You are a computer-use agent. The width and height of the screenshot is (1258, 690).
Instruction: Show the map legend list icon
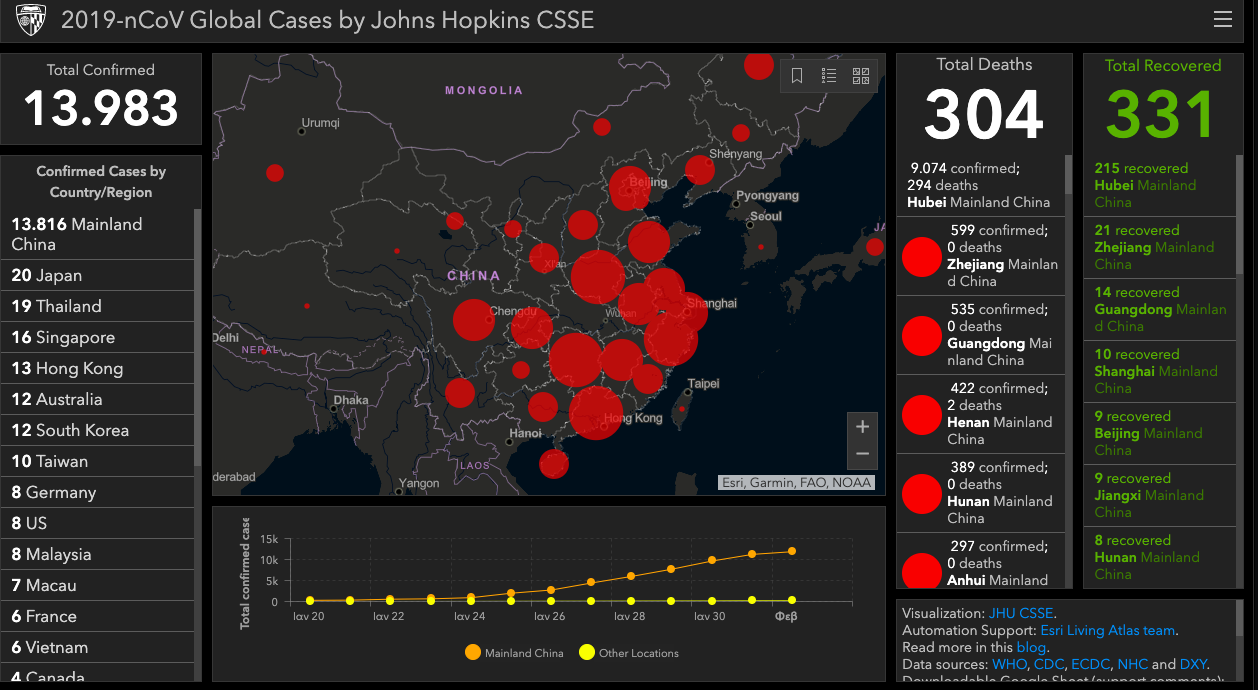click(x=829, y=76)
